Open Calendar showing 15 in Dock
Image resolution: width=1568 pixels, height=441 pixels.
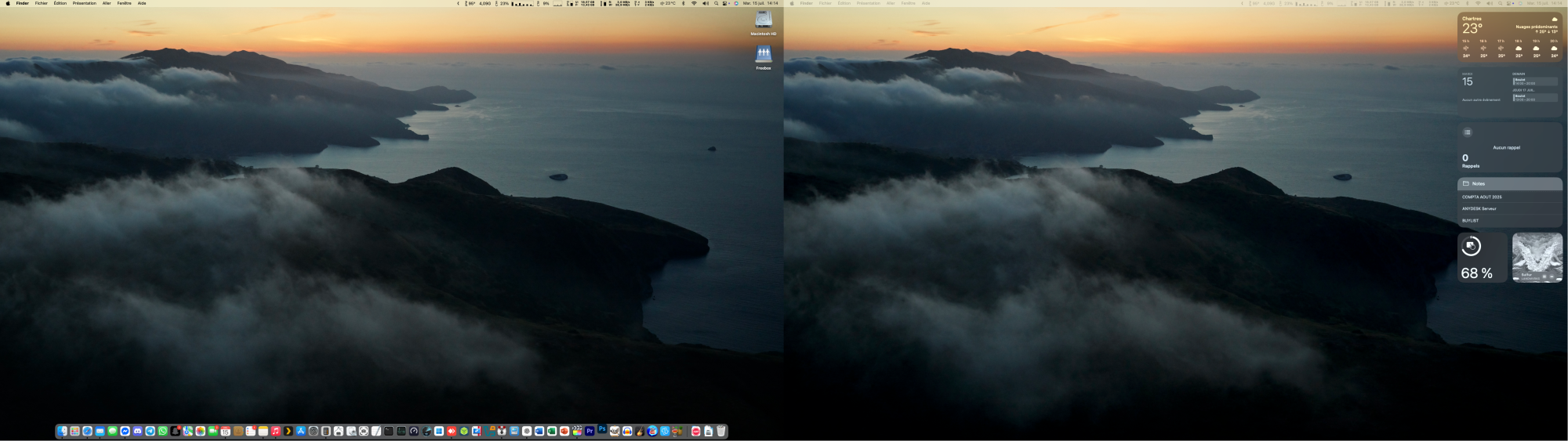225,431
